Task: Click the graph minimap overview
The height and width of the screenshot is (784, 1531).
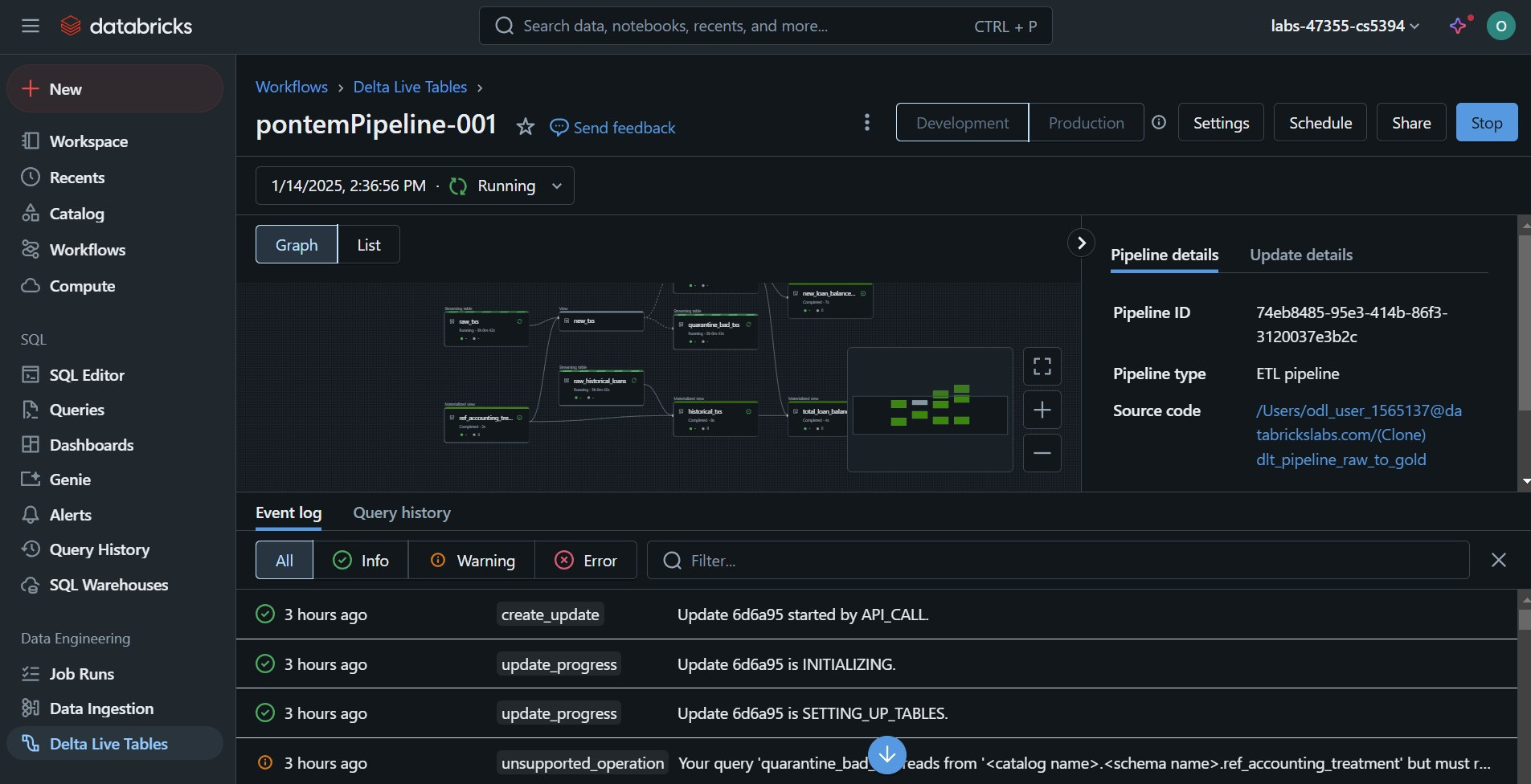Action: (x=930, y=410)
